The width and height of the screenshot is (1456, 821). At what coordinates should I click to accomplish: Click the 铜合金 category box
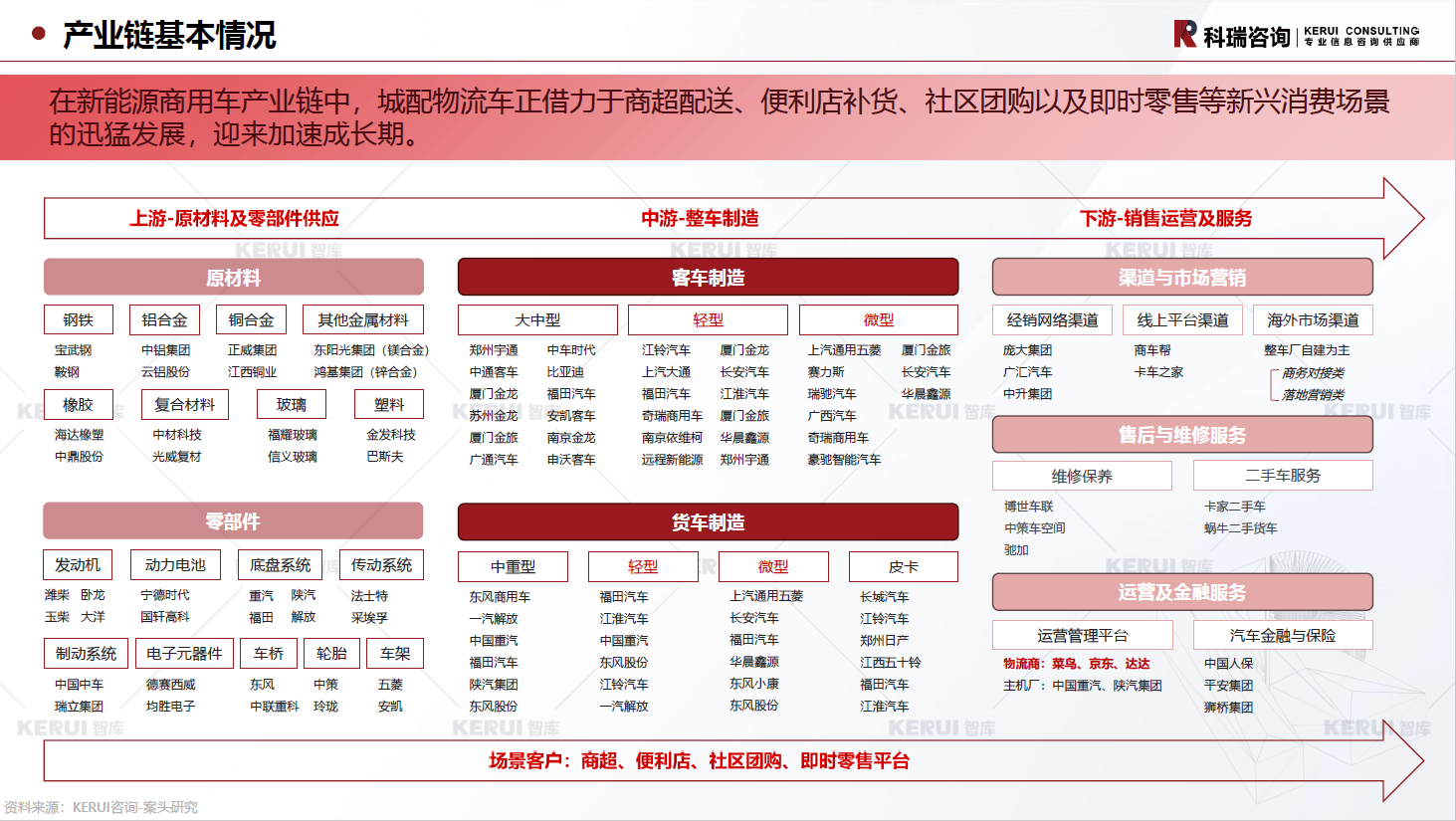click(x=252, y=319)
